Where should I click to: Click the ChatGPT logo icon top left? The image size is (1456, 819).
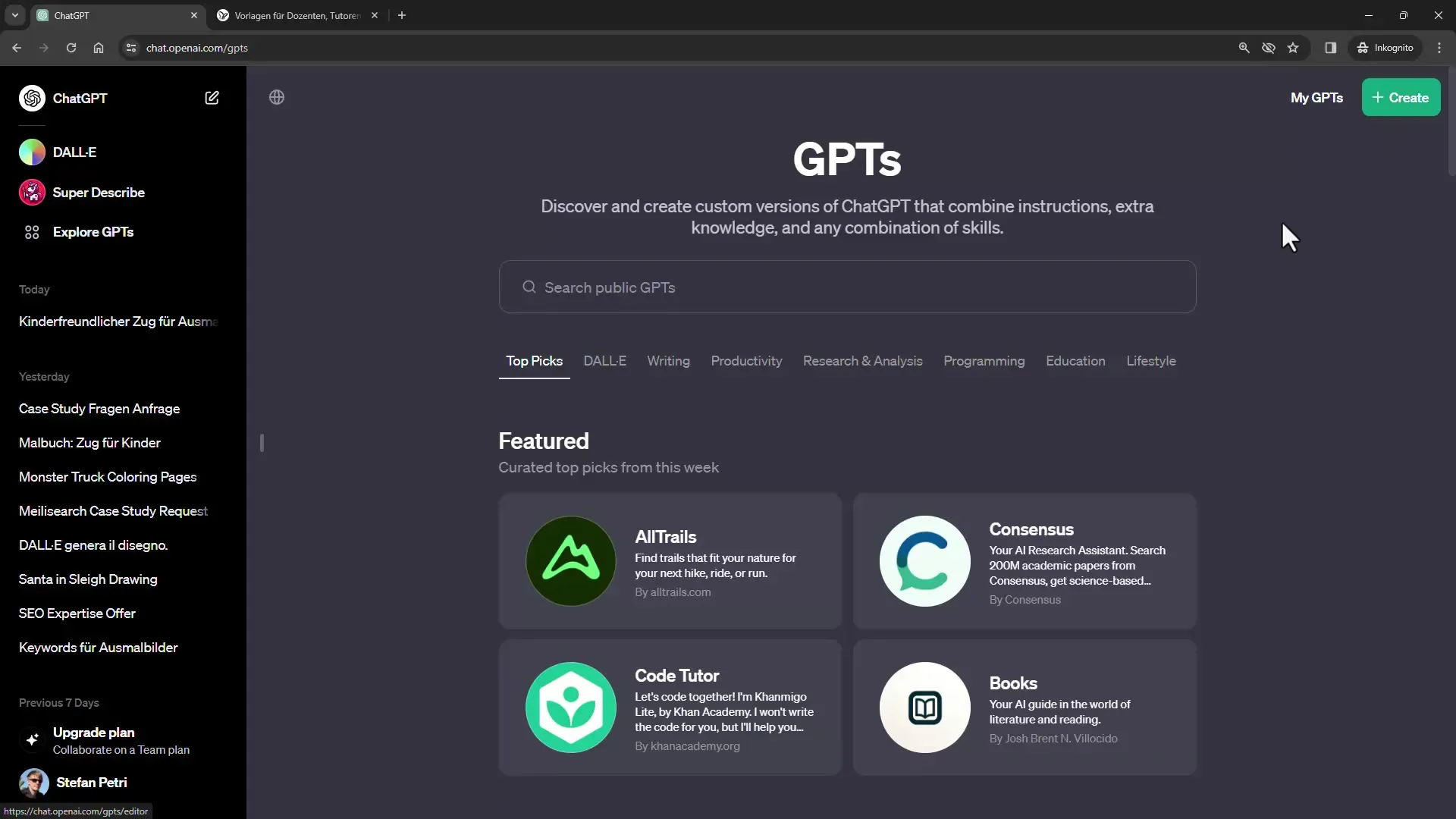[x=32, y=98]
